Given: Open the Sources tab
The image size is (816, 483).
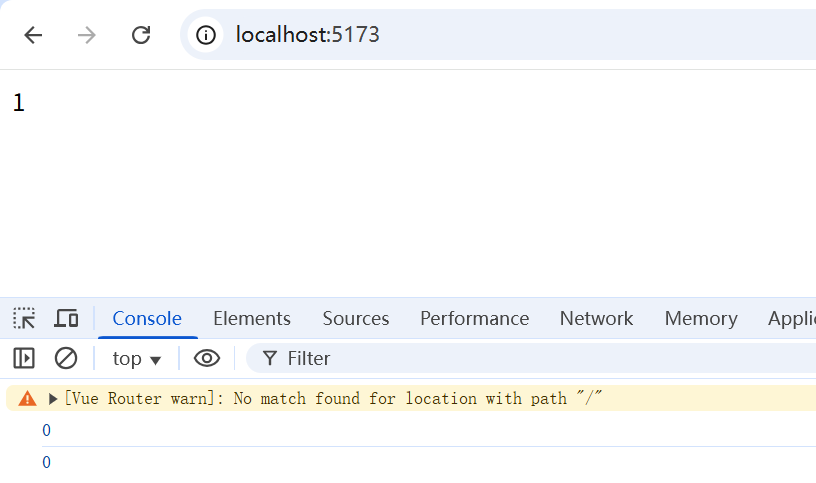Looking at the screenshot, I should click(356, 319).
